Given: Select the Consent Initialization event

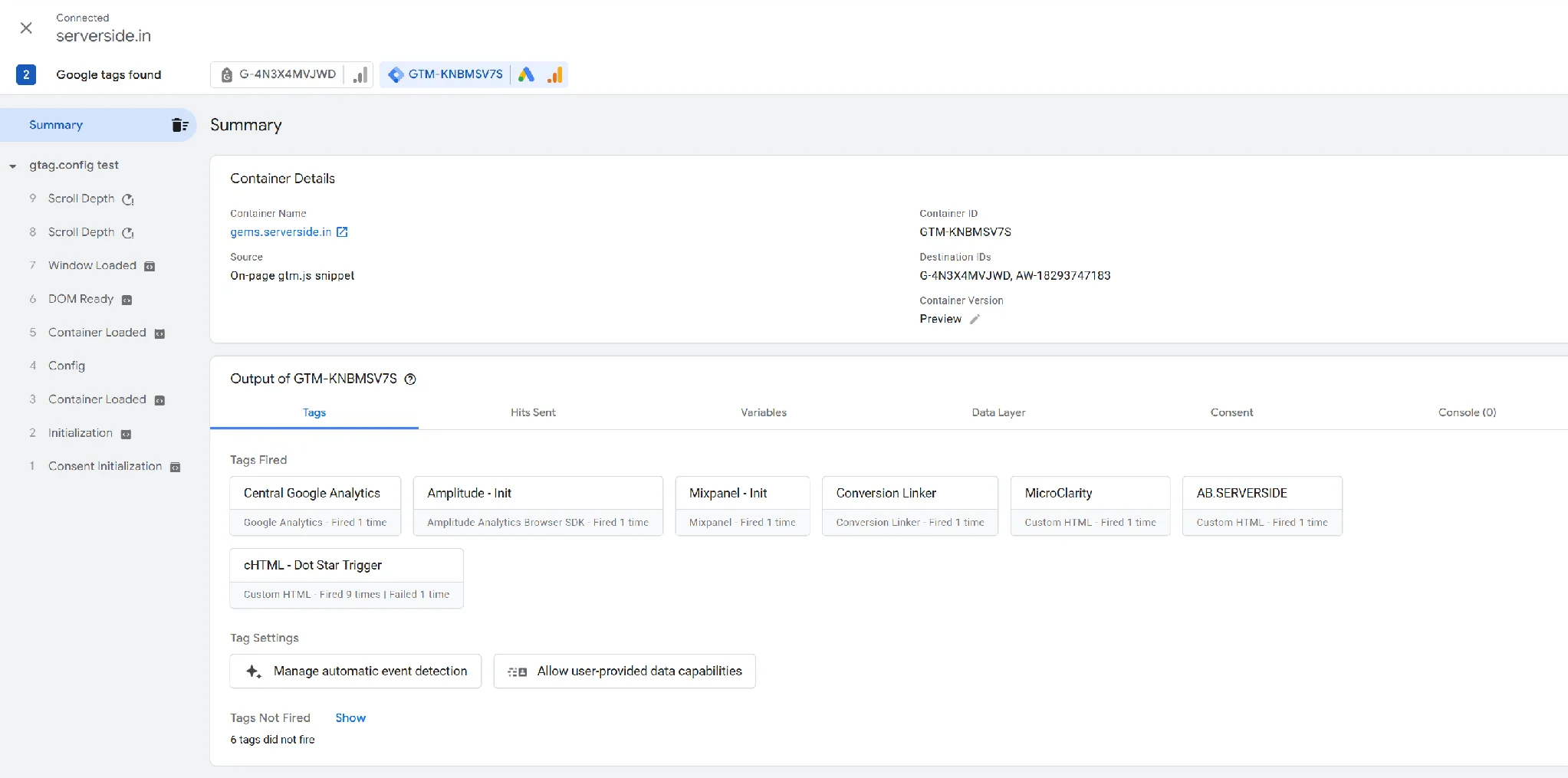Looking at the screenshot, I should (105, 466).
